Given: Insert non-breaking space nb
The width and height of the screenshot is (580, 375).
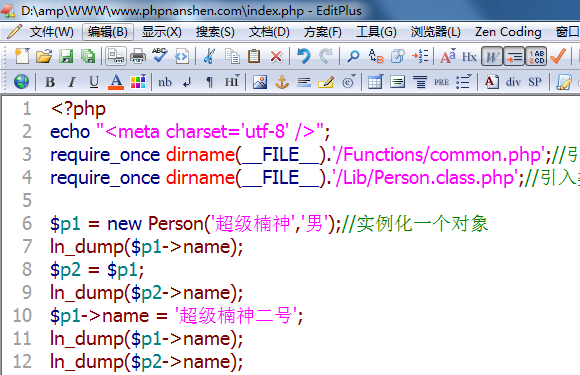Looking at the screenshot, I should 165,82.
